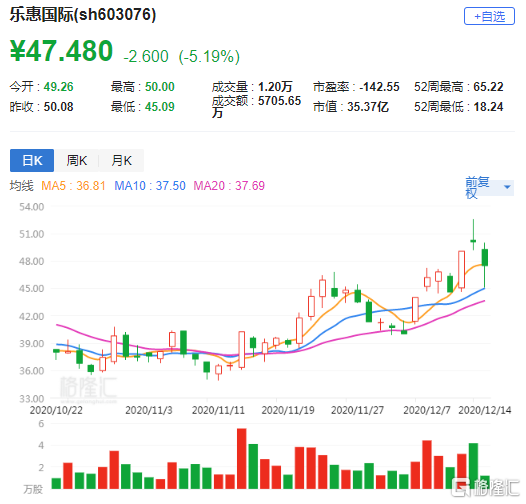The height and width of the screenshot is (504, 526).
Task: Click the 52周最高 value 65.22
Action: [488, 87]
